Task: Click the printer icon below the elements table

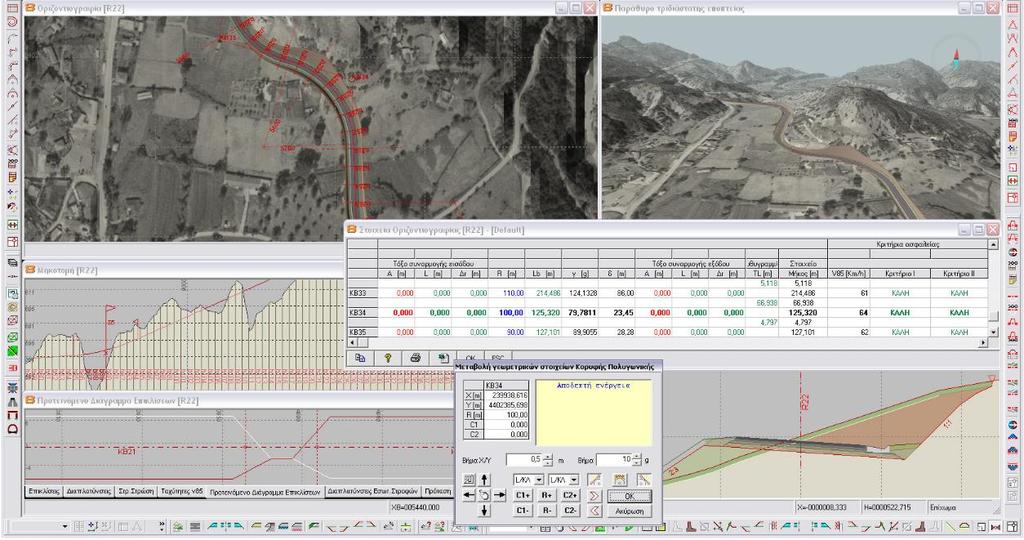Action: point(415,358)
